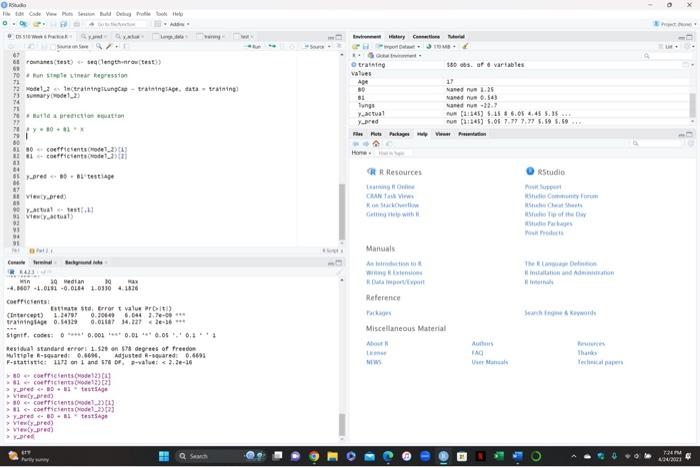Click the Load workspace icon in Environment pane

pyautogui.click(x=356, y=46)
